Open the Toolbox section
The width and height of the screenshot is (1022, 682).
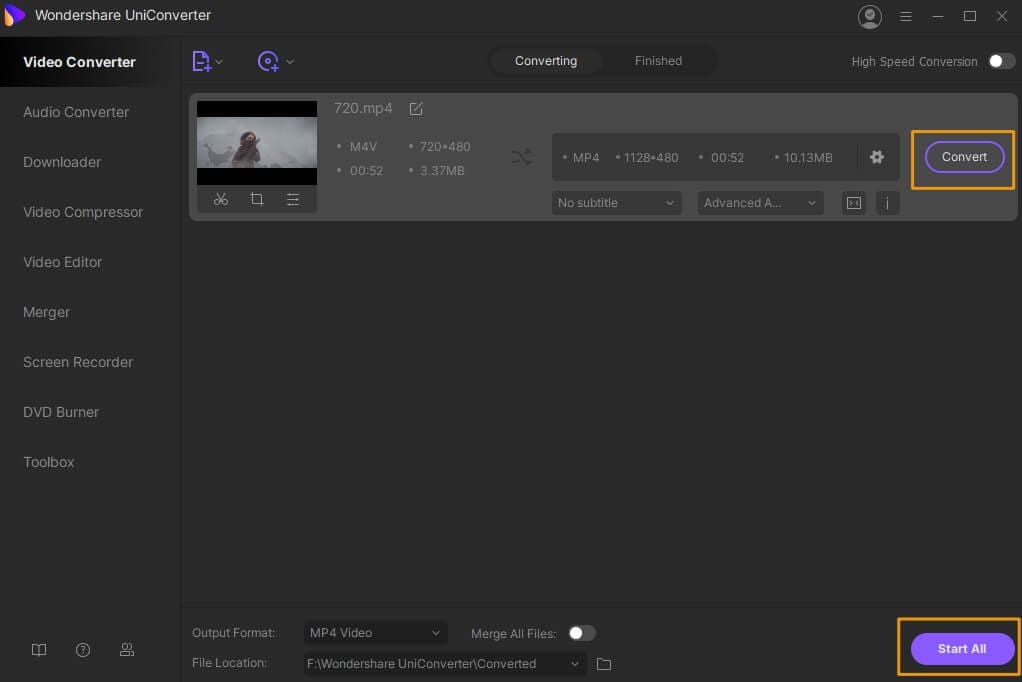(49, 462)
